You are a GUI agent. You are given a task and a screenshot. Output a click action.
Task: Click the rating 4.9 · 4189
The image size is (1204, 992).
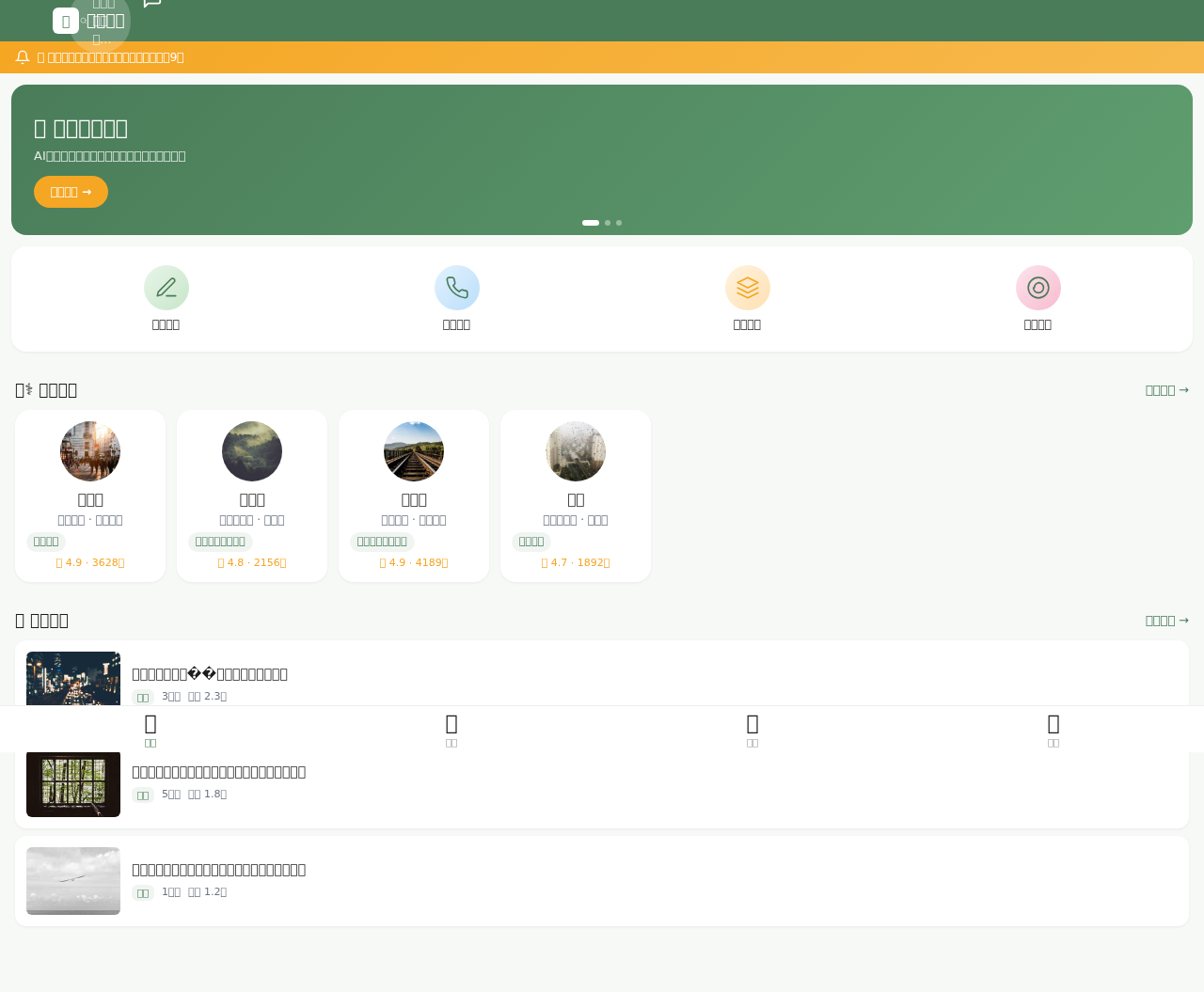click(x=414, y=562)
